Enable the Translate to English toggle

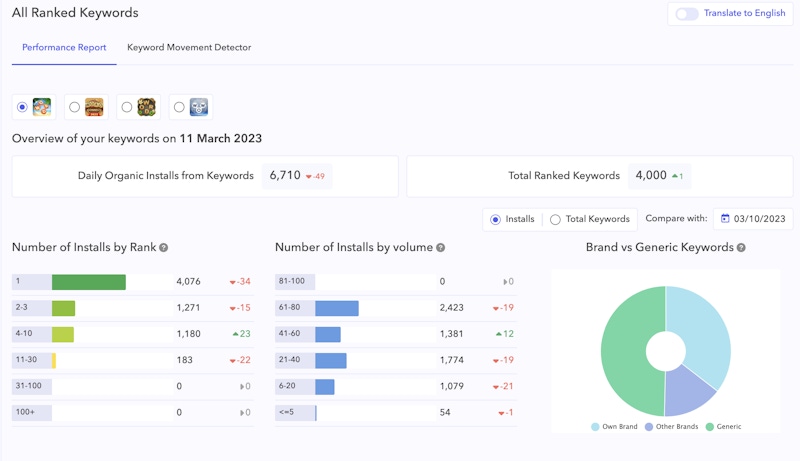click(687, 14)
